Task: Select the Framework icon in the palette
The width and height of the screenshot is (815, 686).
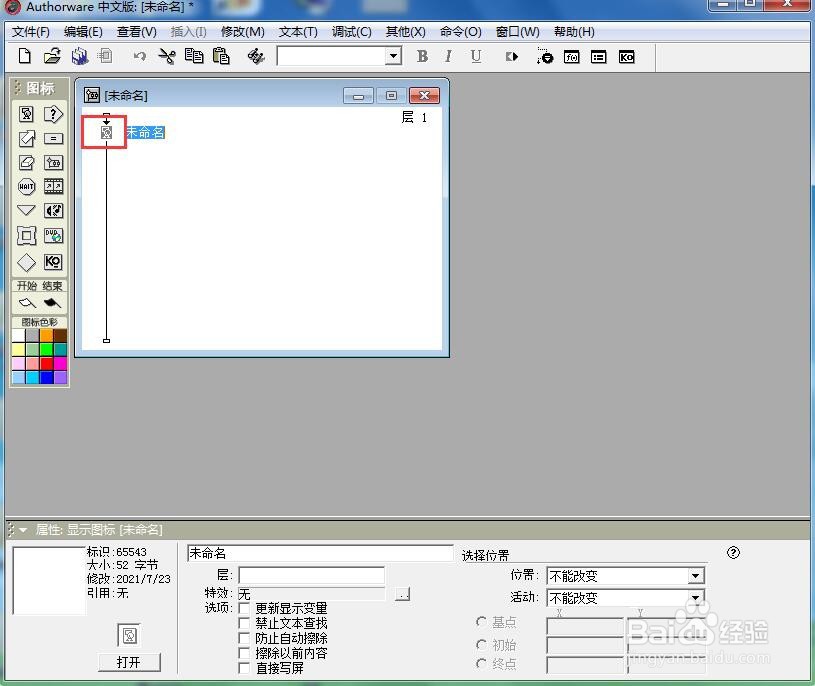Action: pos(26,236)
